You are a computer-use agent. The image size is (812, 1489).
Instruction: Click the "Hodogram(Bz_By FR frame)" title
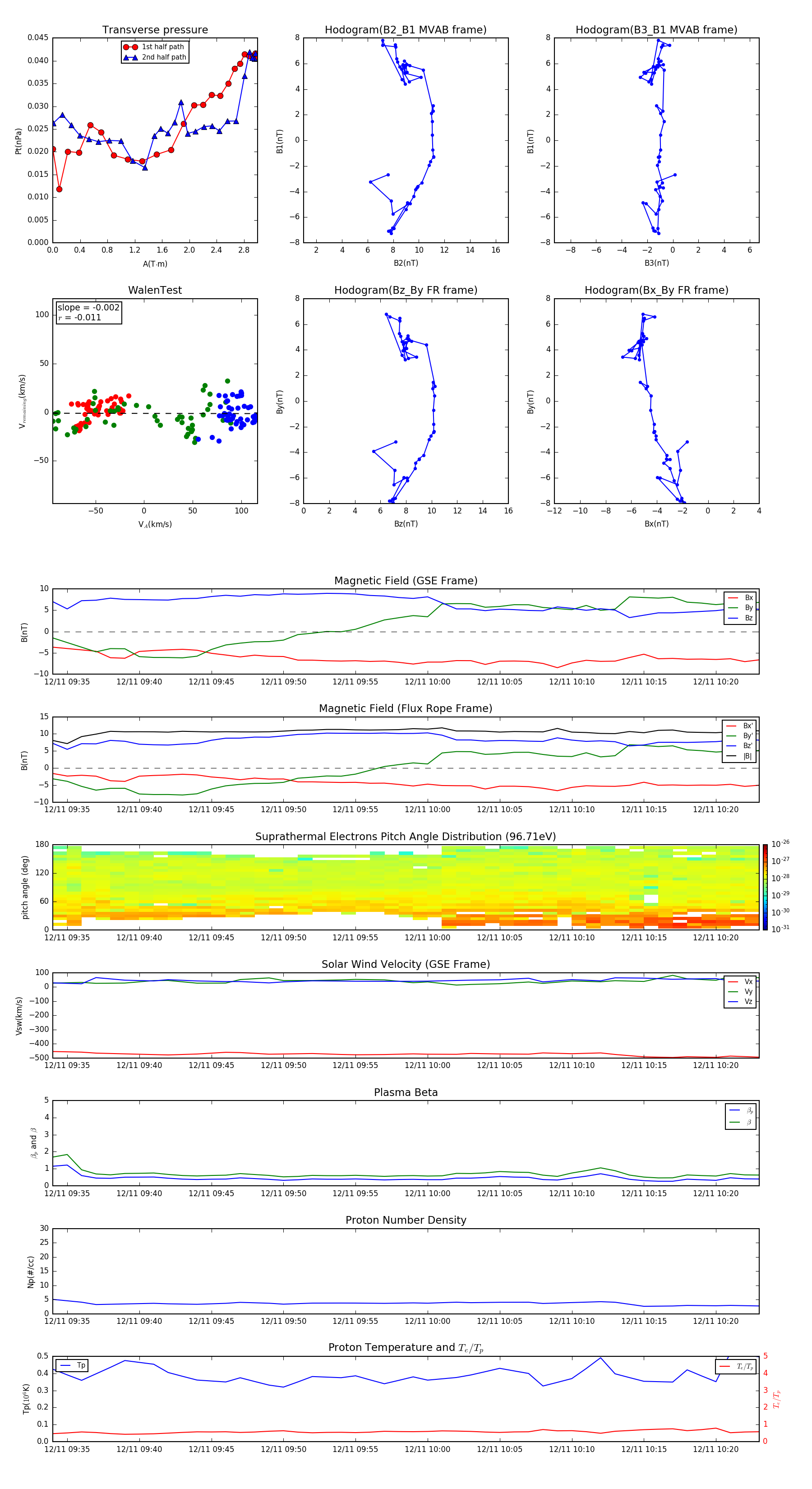(x=406, y=290)
